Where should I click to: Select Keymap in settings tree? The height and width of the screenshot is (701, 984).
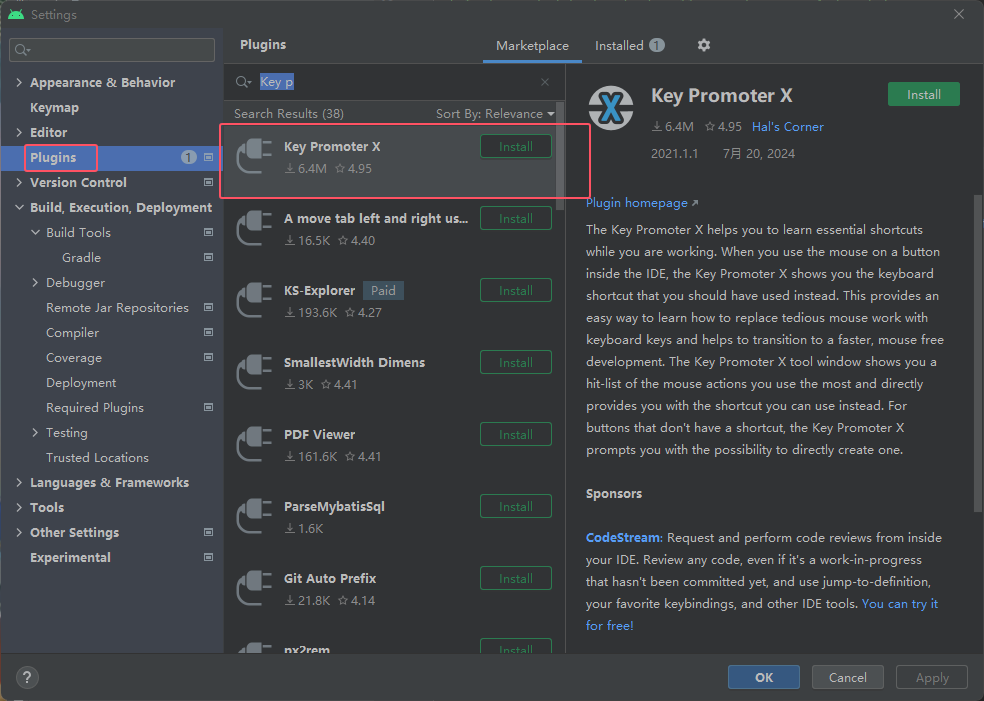click(55, 107)
